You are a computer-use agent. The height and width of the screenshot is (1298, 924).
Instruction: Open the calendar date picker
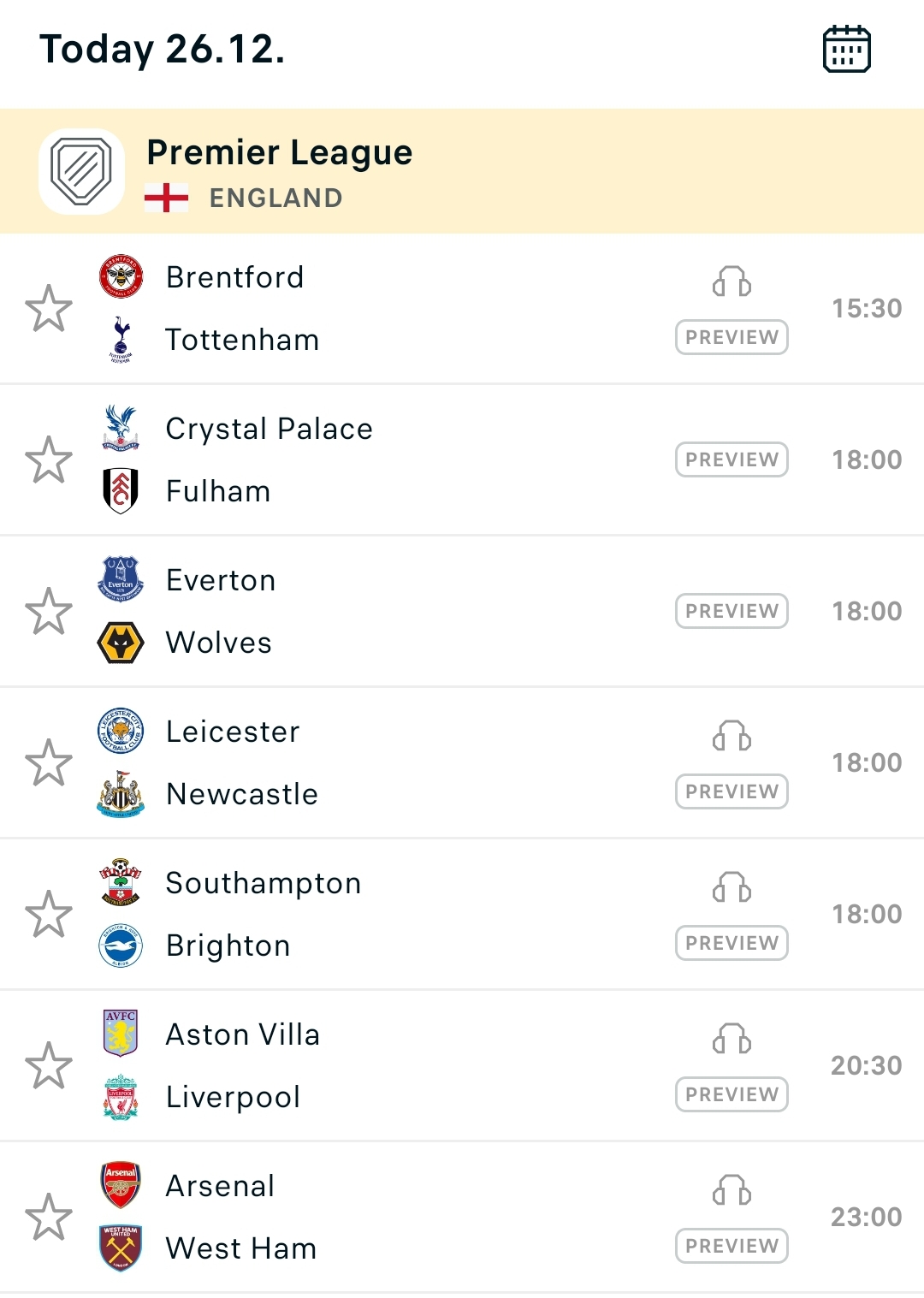click(846, 49)
